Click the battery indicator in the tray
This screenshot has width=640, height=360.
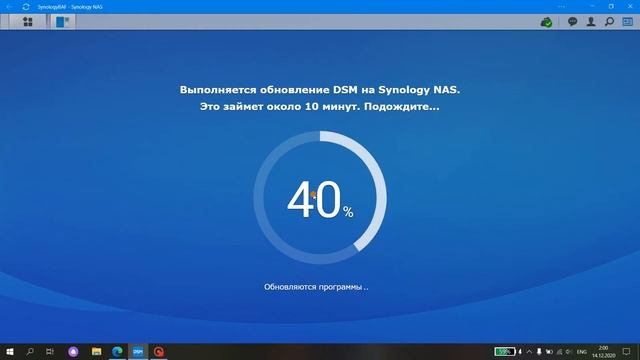coord(504,351)
